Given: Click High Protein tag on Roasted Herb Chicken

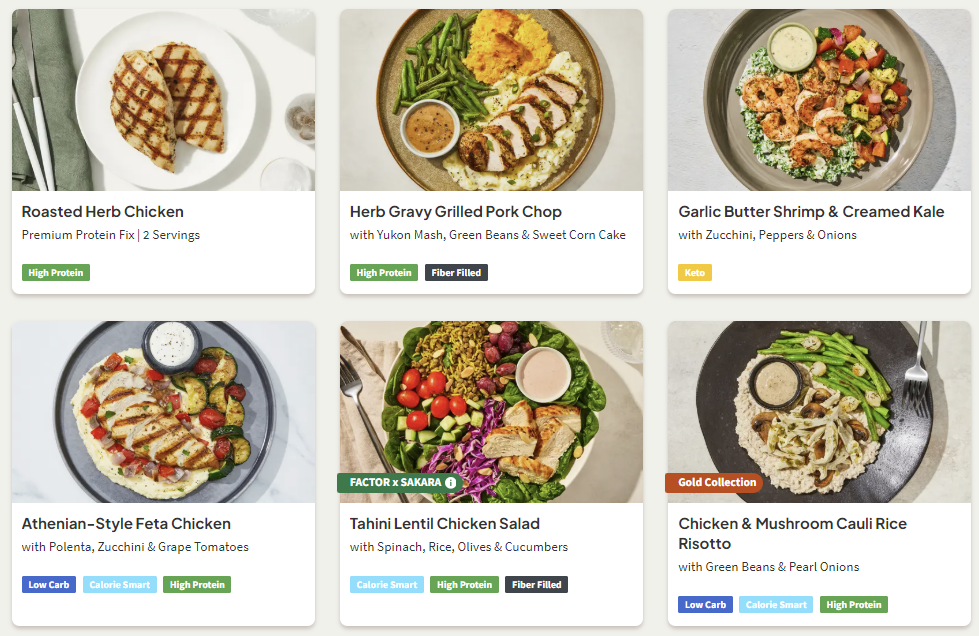Looking at the screenshot, I should click(x=56, y=273).
